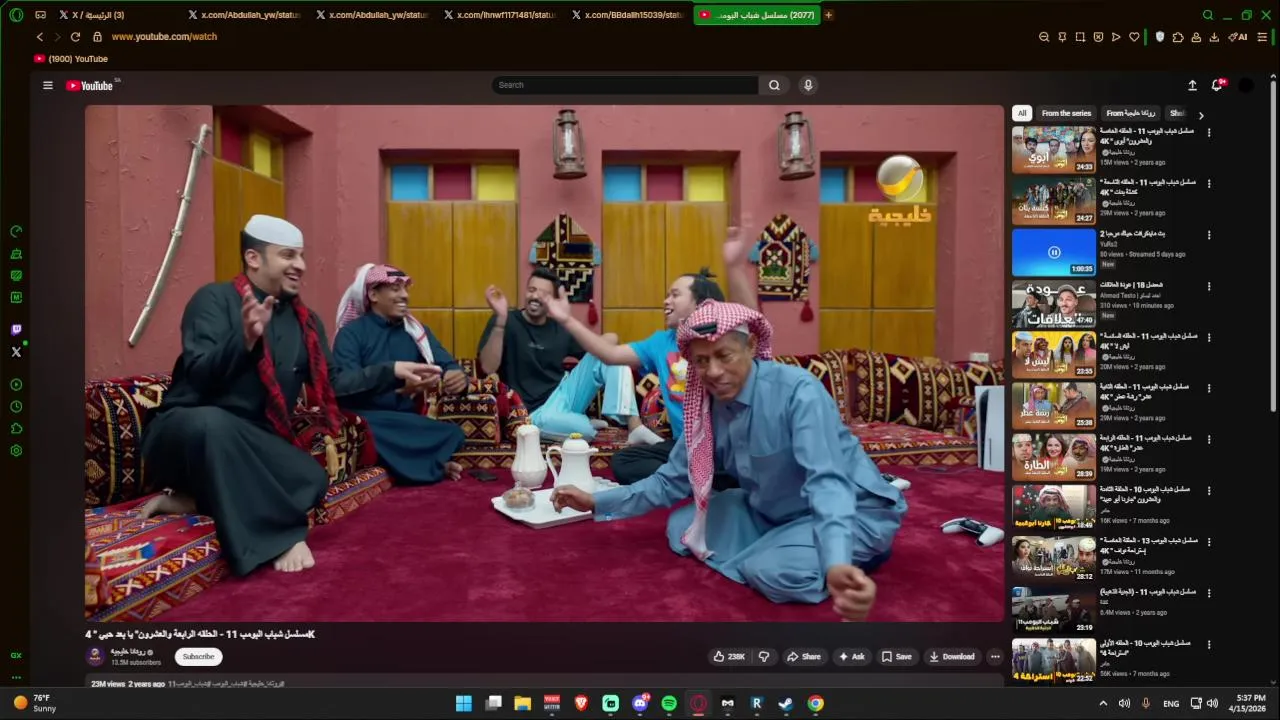
Task: Open options menu for the 28:39 video
Action: pos(1209,439)
